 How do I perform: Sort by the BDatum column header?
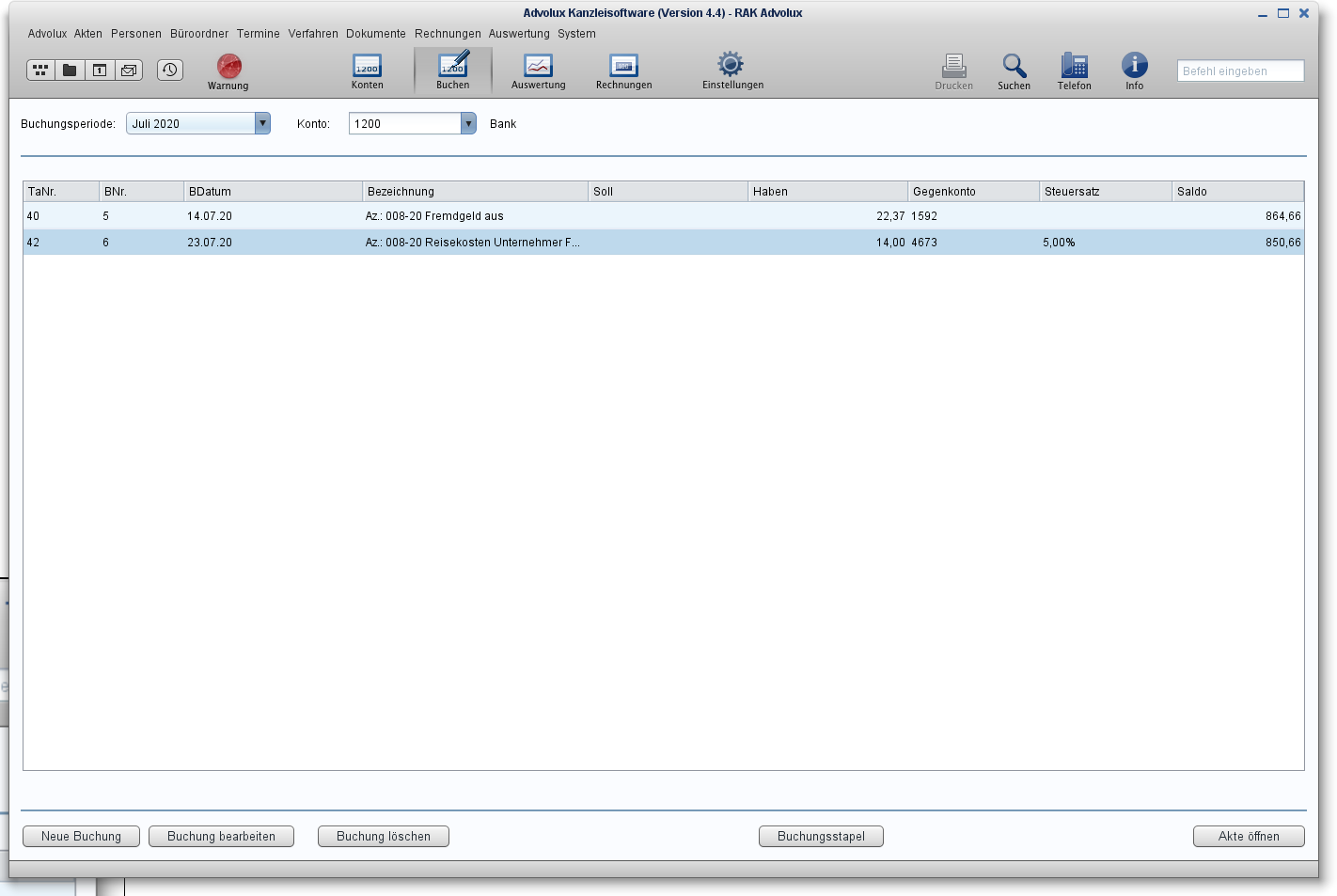[273, 192]
